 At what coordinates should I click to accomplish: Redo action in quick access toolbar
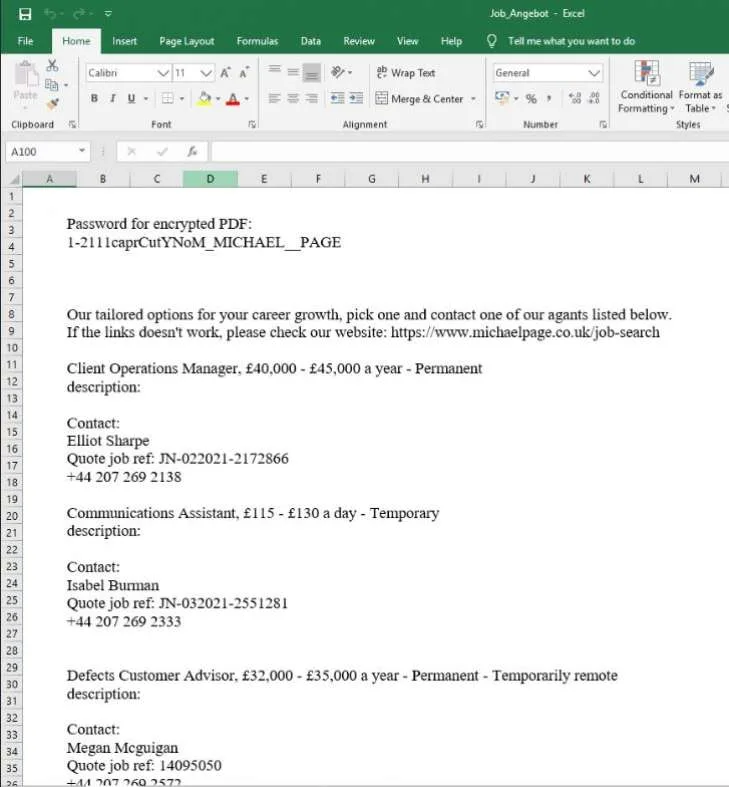pos(80,14)
